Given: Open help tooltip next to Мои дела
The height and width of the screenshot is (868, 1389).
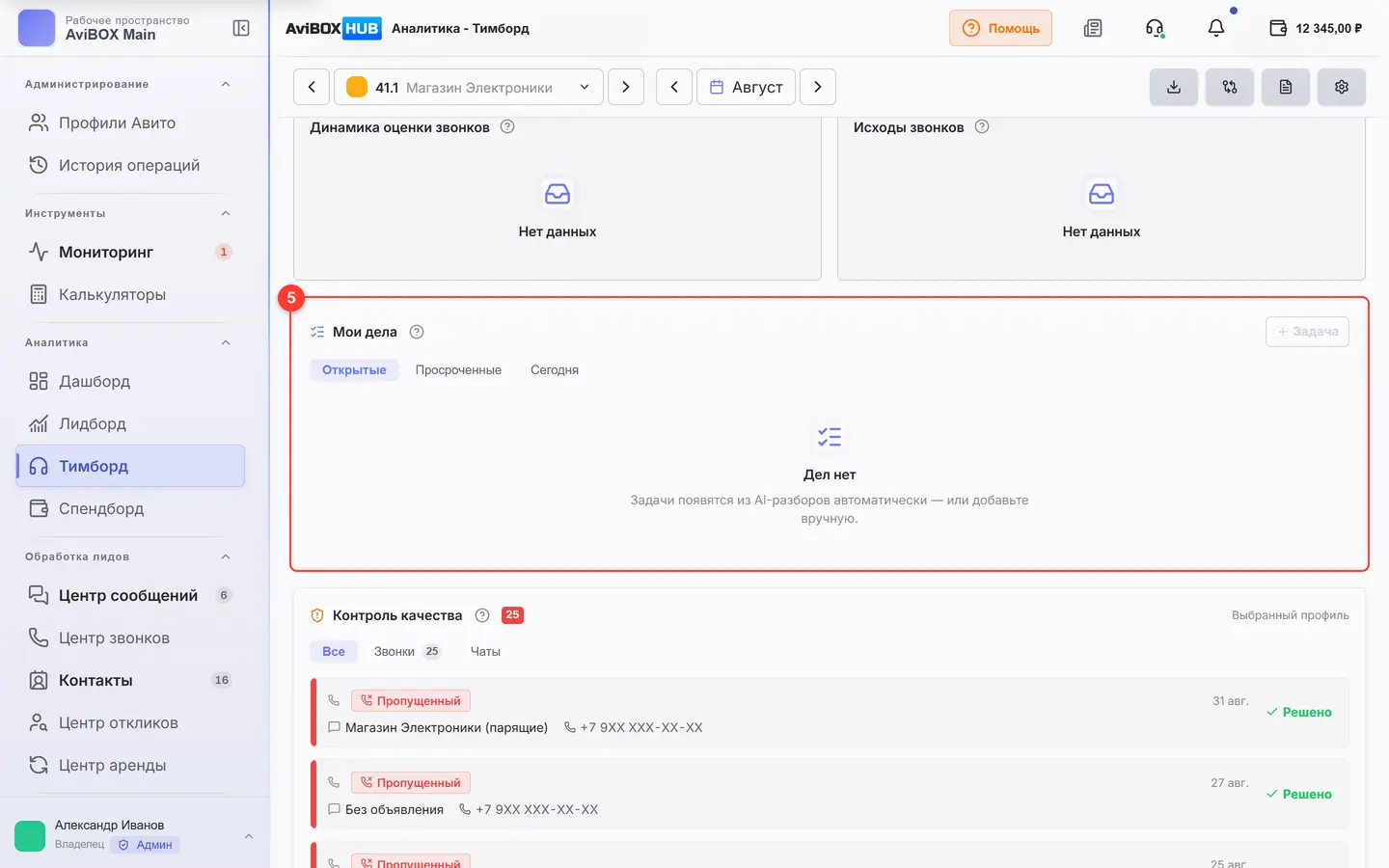Looking at the screenshot, I should tap(417, 332).
